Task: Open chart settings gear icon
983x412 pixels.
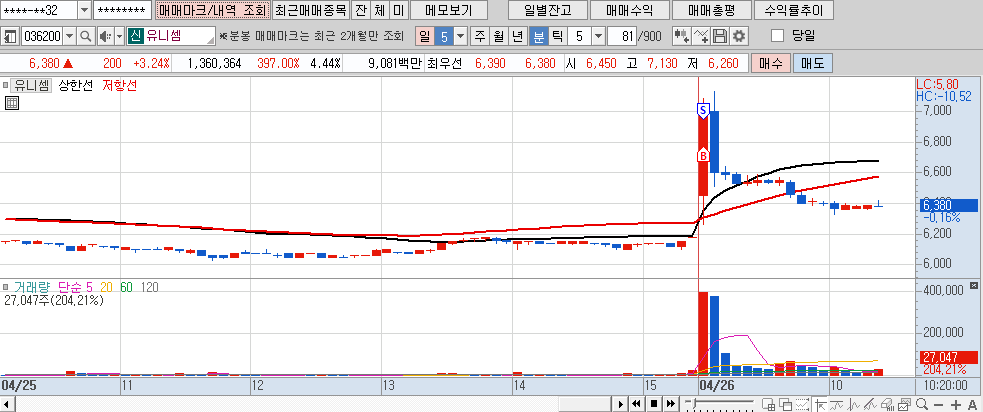Action: pos(738,37)
